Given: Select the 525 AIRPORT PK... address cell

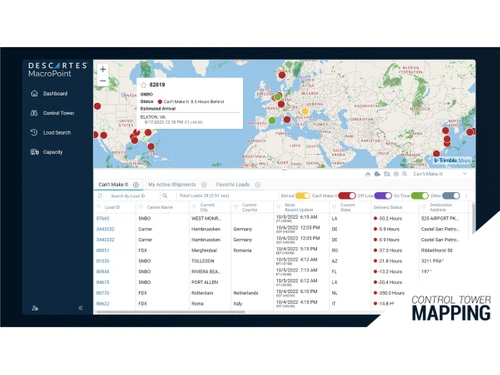Looking at the screenshot, I should (x=440, y=218).
